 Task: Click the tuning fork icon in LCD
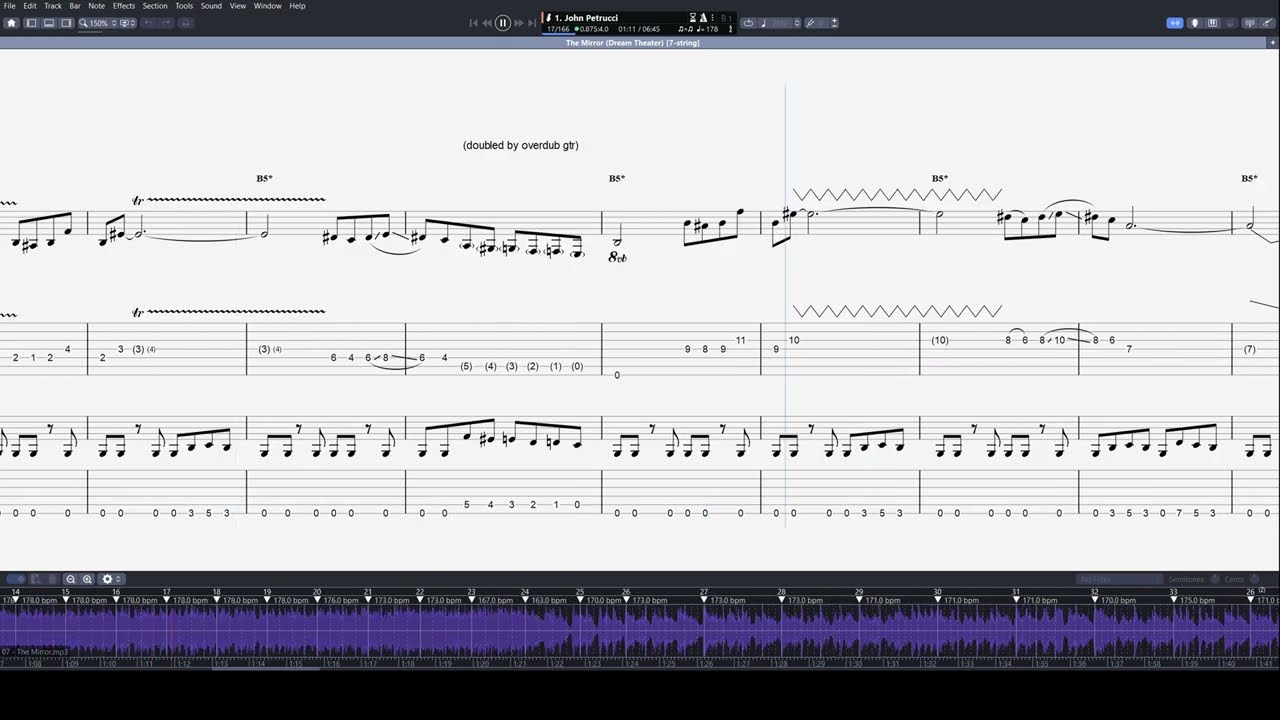coord(730,29)
